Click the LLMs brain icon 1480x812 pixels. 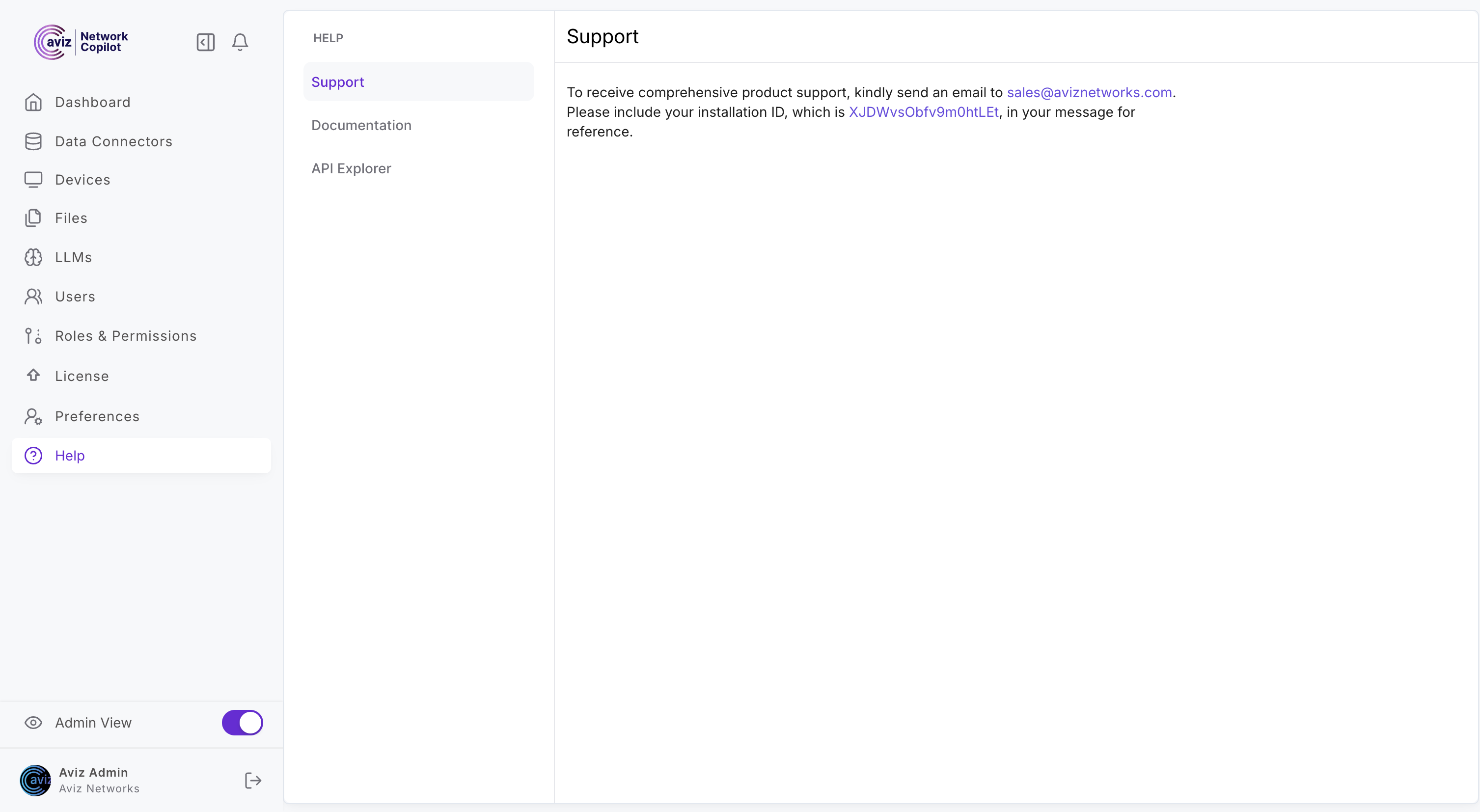tap(33, 257)
